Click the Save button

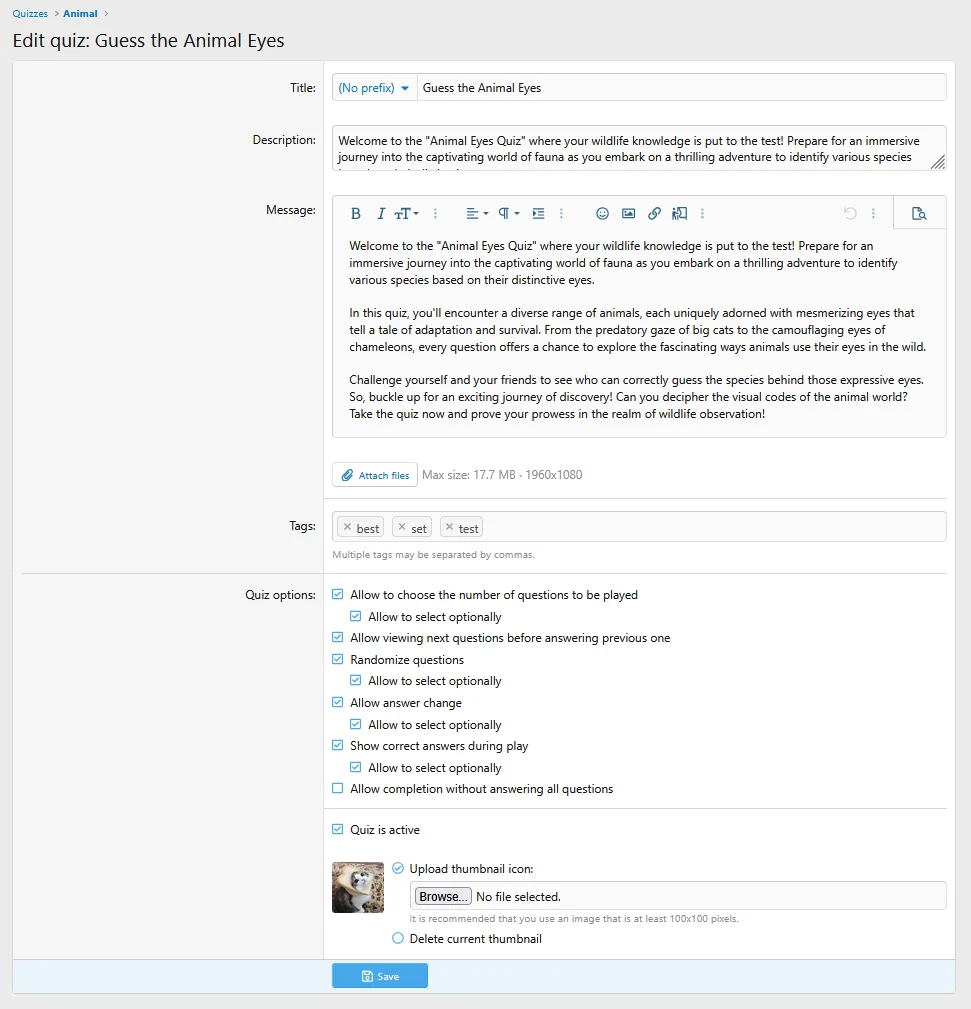(x=380, y=976)
